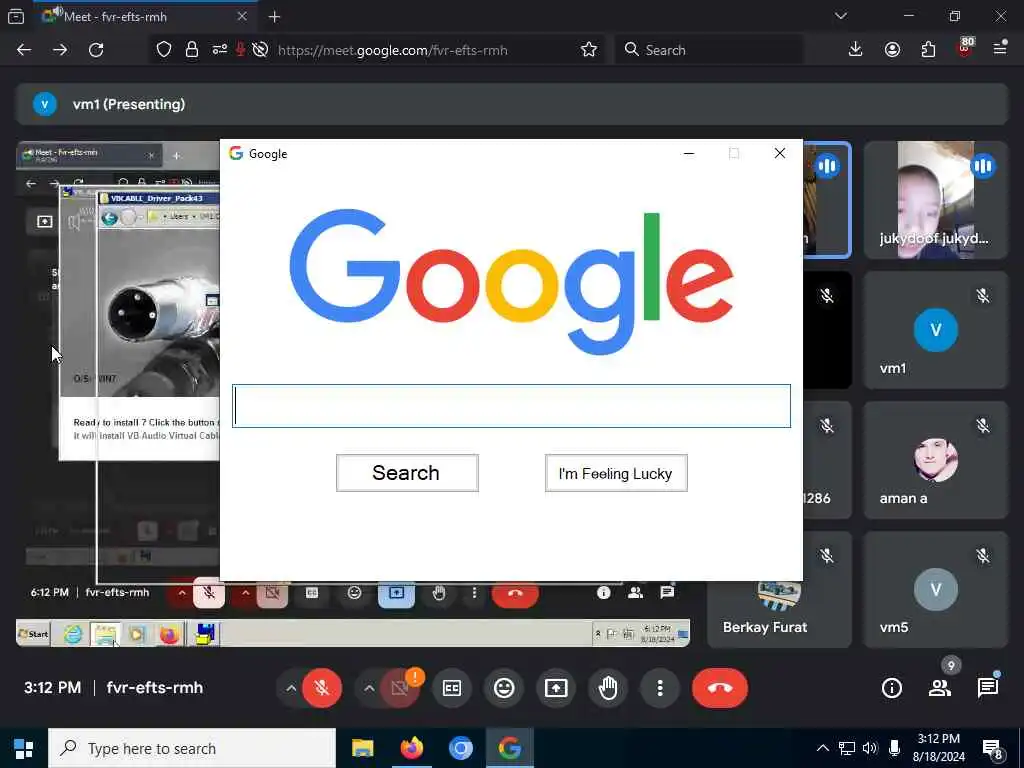Viewport: 1024px width, 768px height.
Task: Leave the call with the red hang-up button
Action: click(720, 688)
